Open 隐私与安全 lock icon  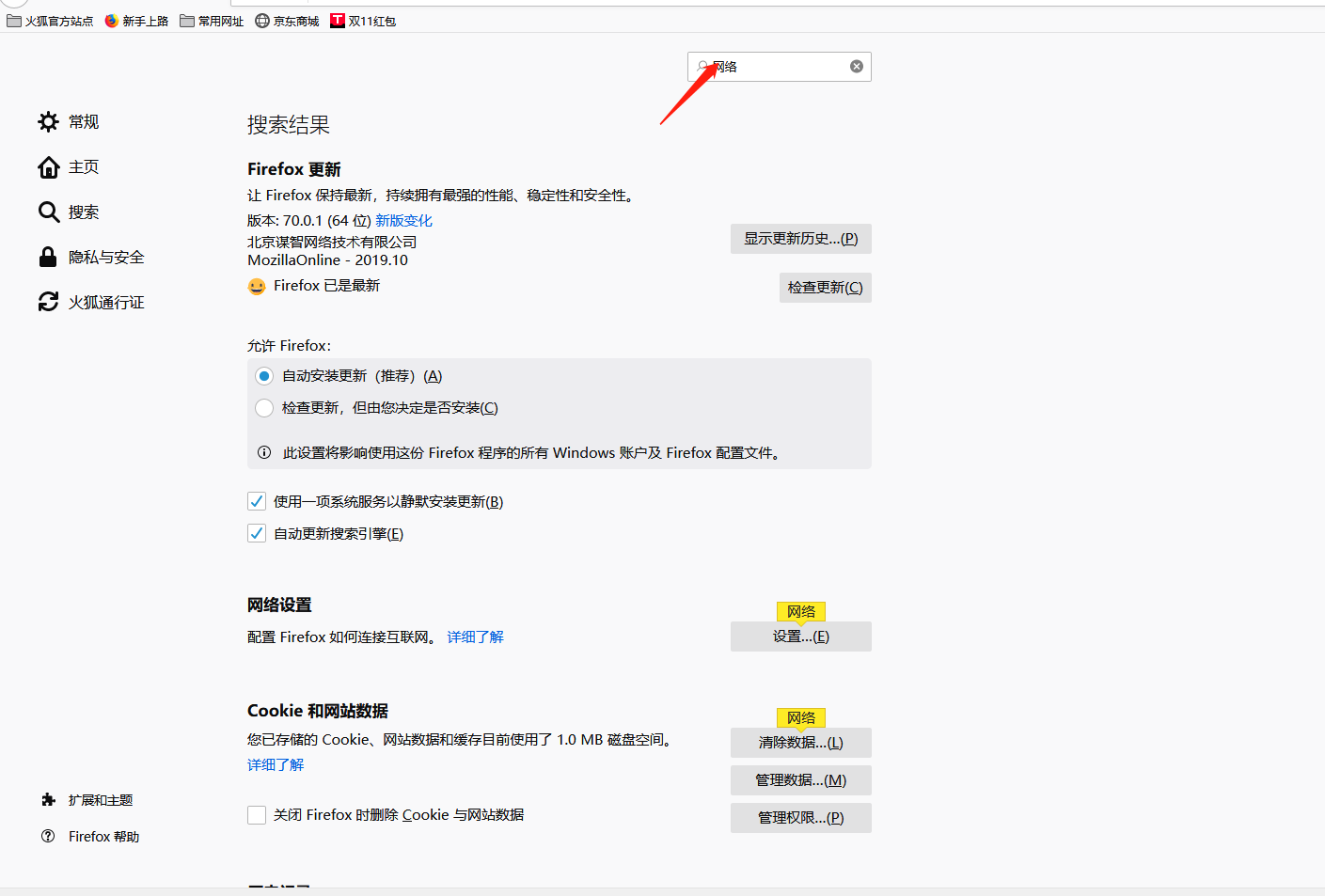click(x=48, y=257)
